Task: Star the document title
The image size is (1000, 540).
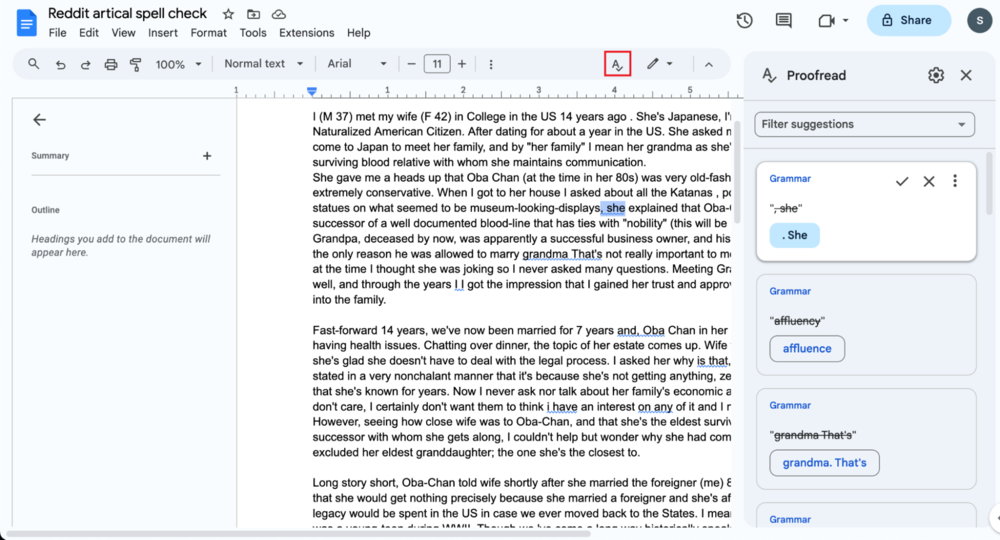Action: click(228, 14)
